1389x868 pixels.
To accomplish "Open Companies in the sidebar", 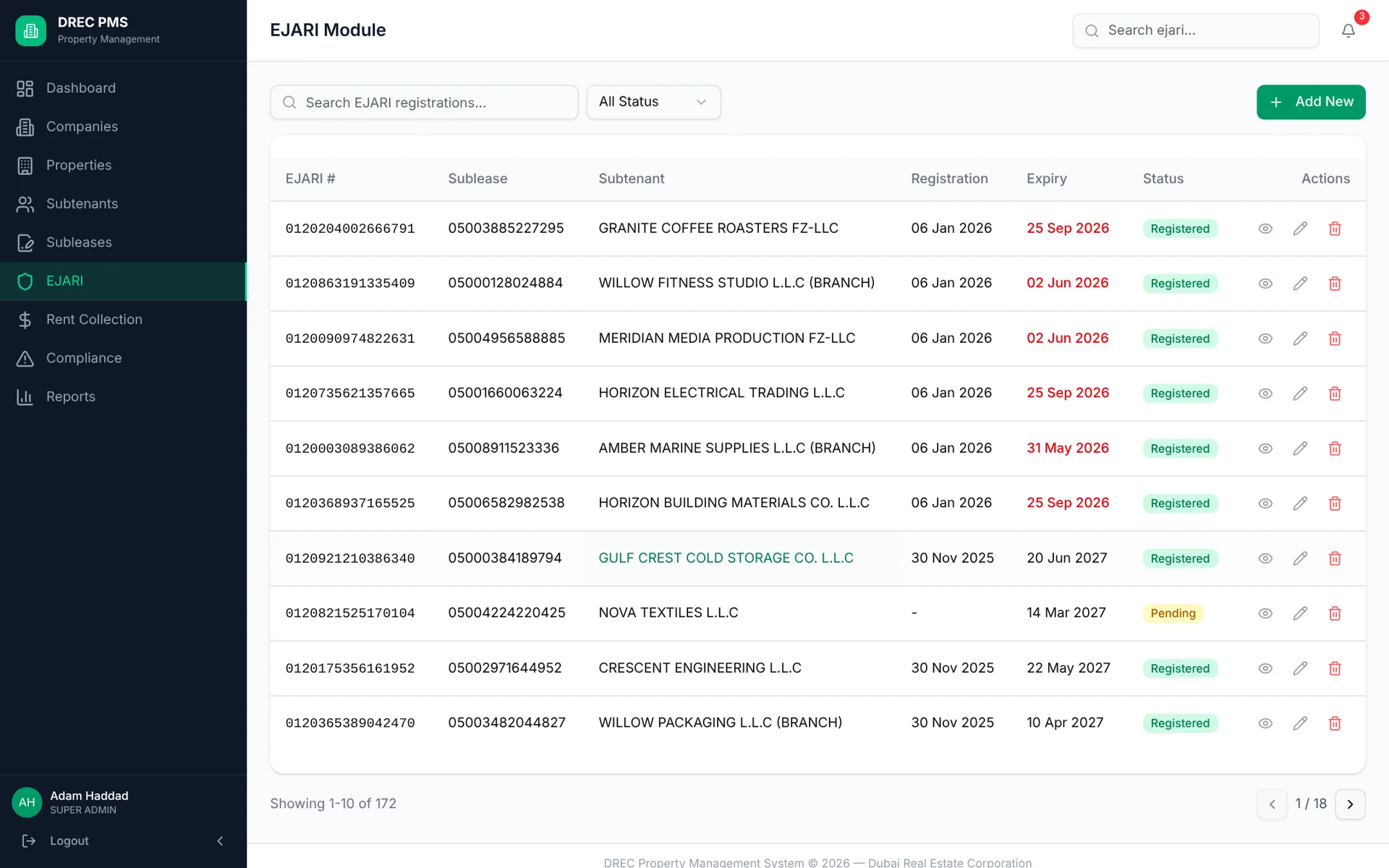I will coord(123,127).
